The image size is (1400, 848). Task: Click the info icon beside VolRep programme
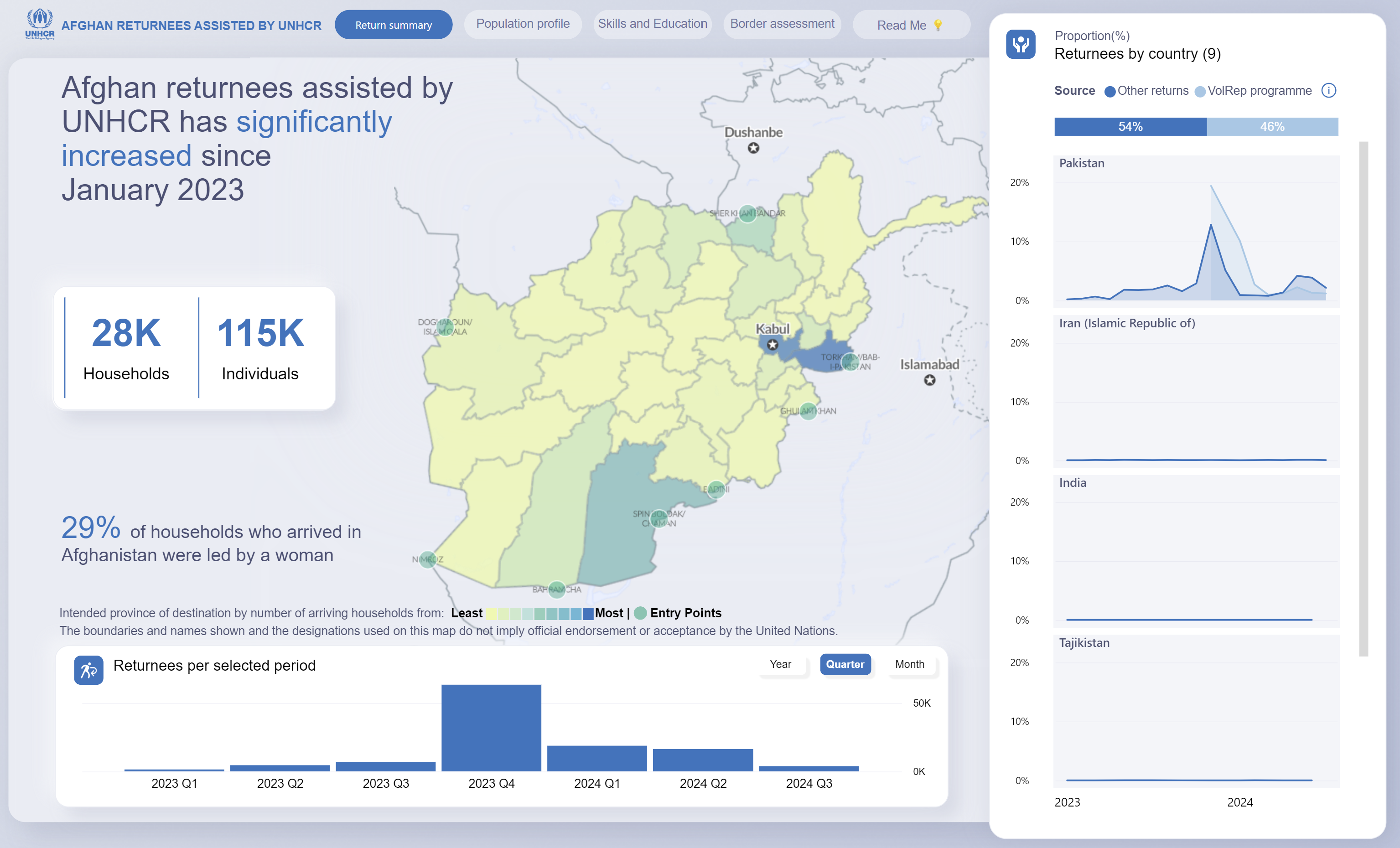(x=1328, y=90)
